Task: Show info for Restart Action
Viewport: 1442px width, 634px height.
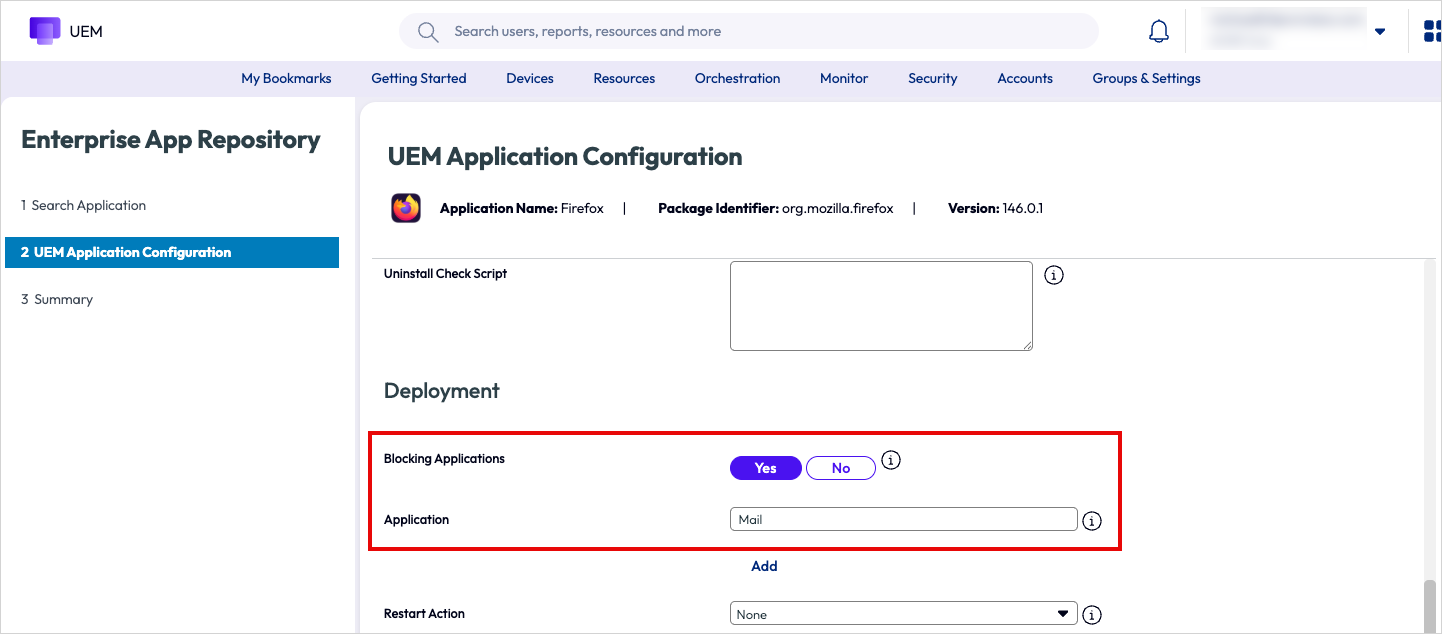Action: point(1092,615)
